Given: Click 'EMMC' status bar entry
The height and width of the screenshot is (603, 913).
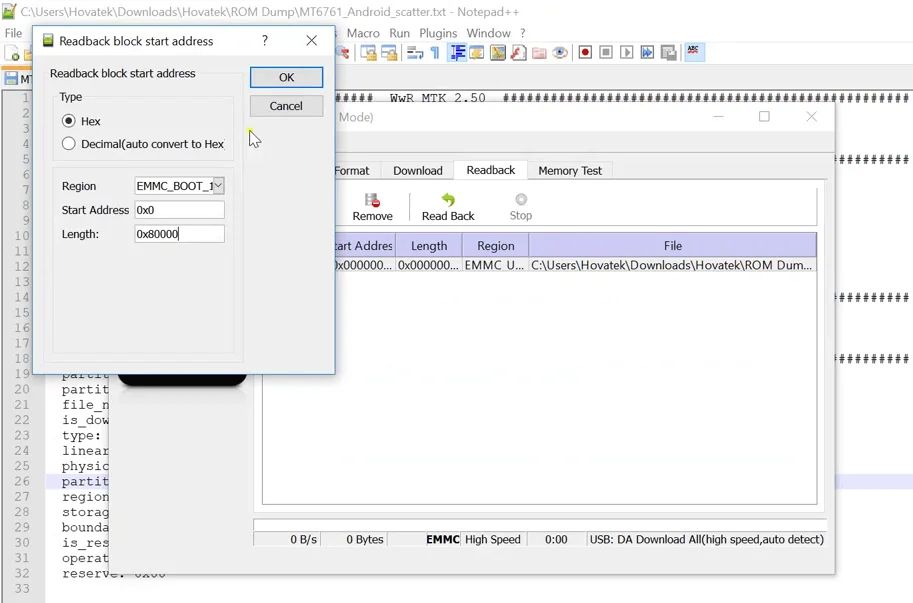Looking at the screenshot, I should pyautogui.click(x=443, y=540).
